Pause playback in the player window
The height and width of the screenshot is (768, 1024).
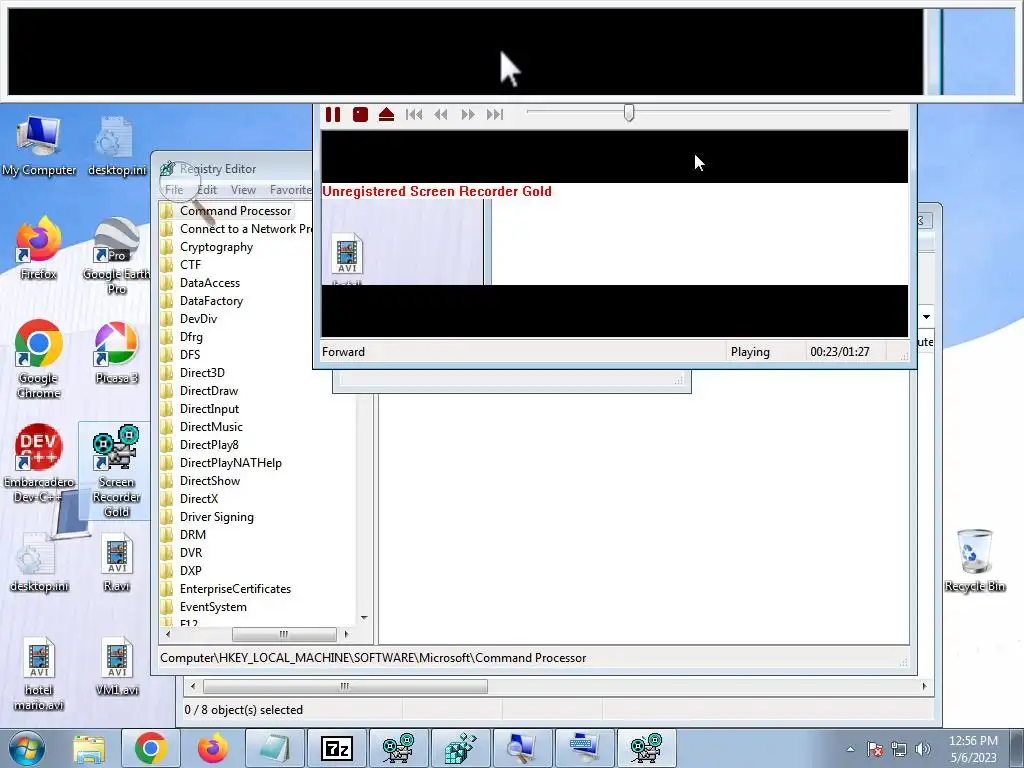coord(333,115)
